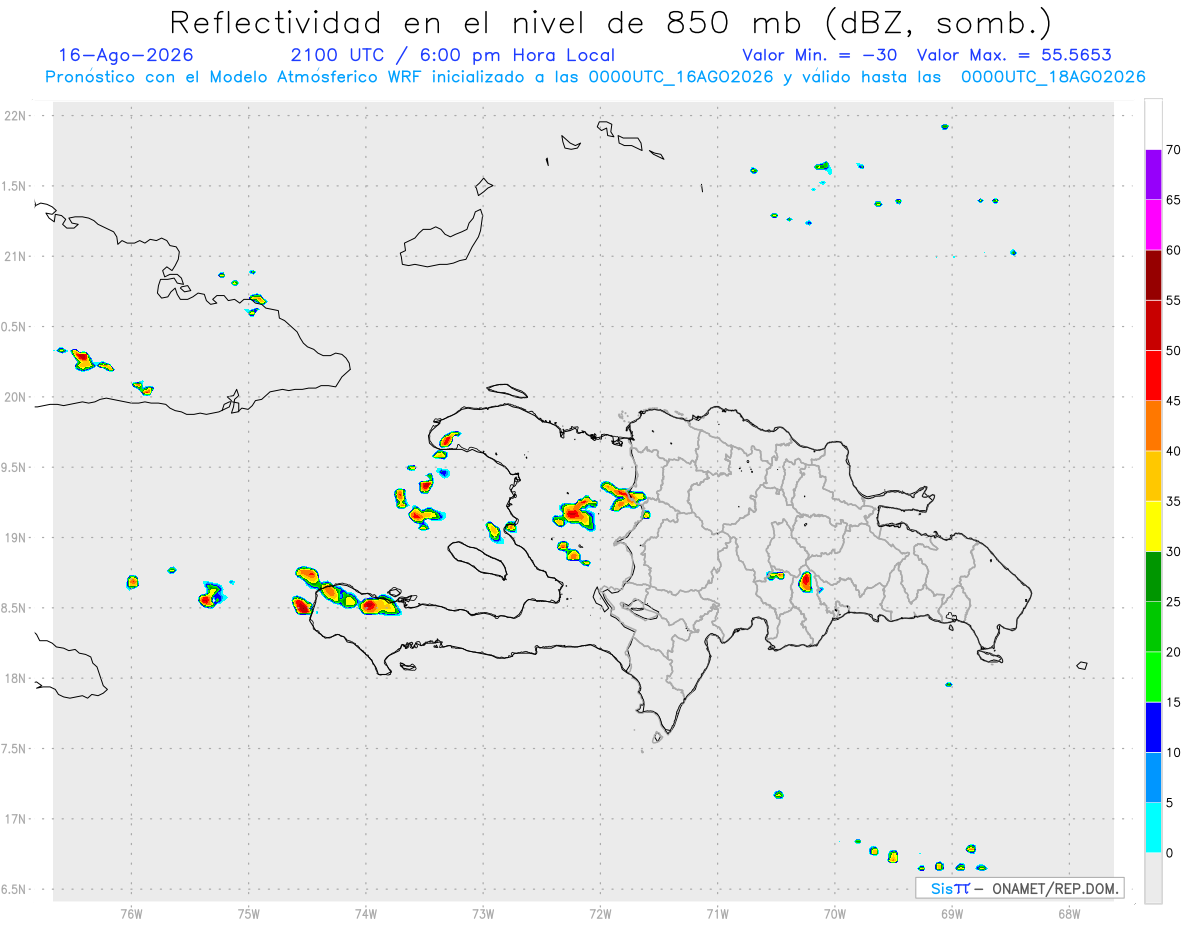Click the colorbar tick label "0"
Image resolution: width=1200 pixels, height=927 pixels.
(1169, 853)
